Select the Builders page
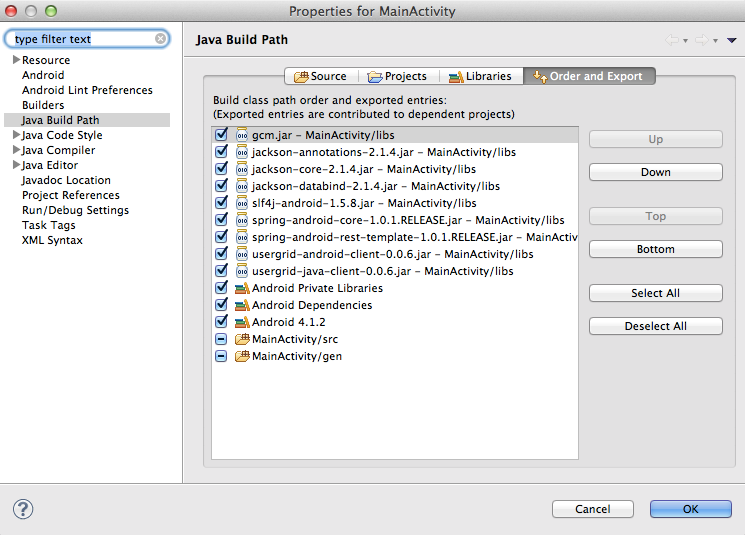The width and height of the screenshot is (745, 535). (43, 105)
